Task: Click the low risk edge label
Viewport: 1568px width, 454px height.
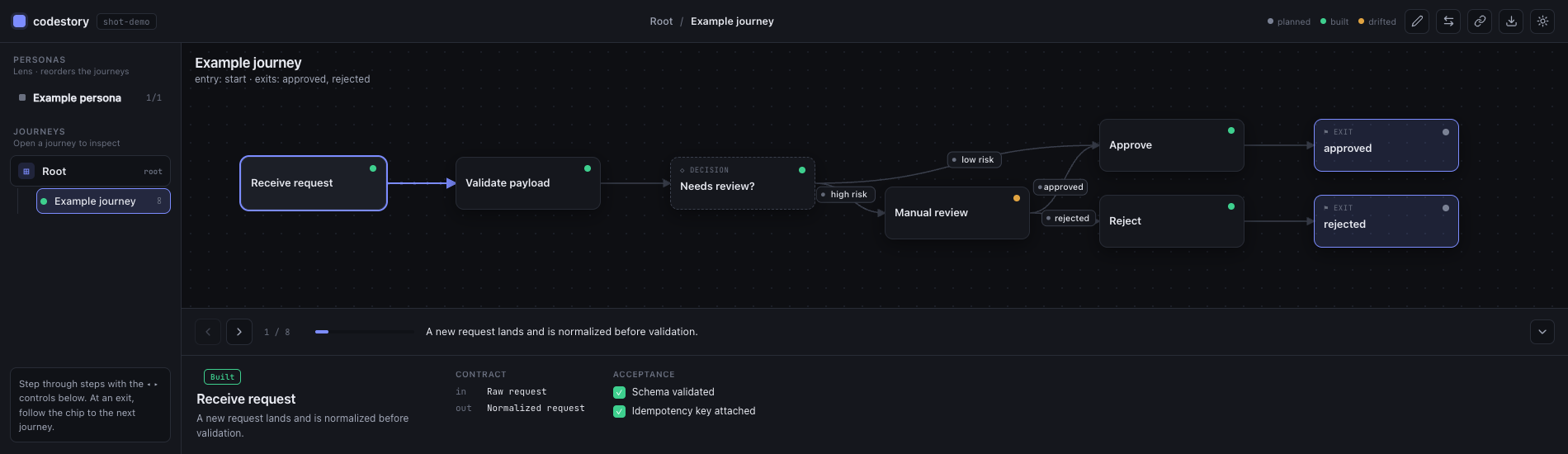Action: tap(974, 160)
